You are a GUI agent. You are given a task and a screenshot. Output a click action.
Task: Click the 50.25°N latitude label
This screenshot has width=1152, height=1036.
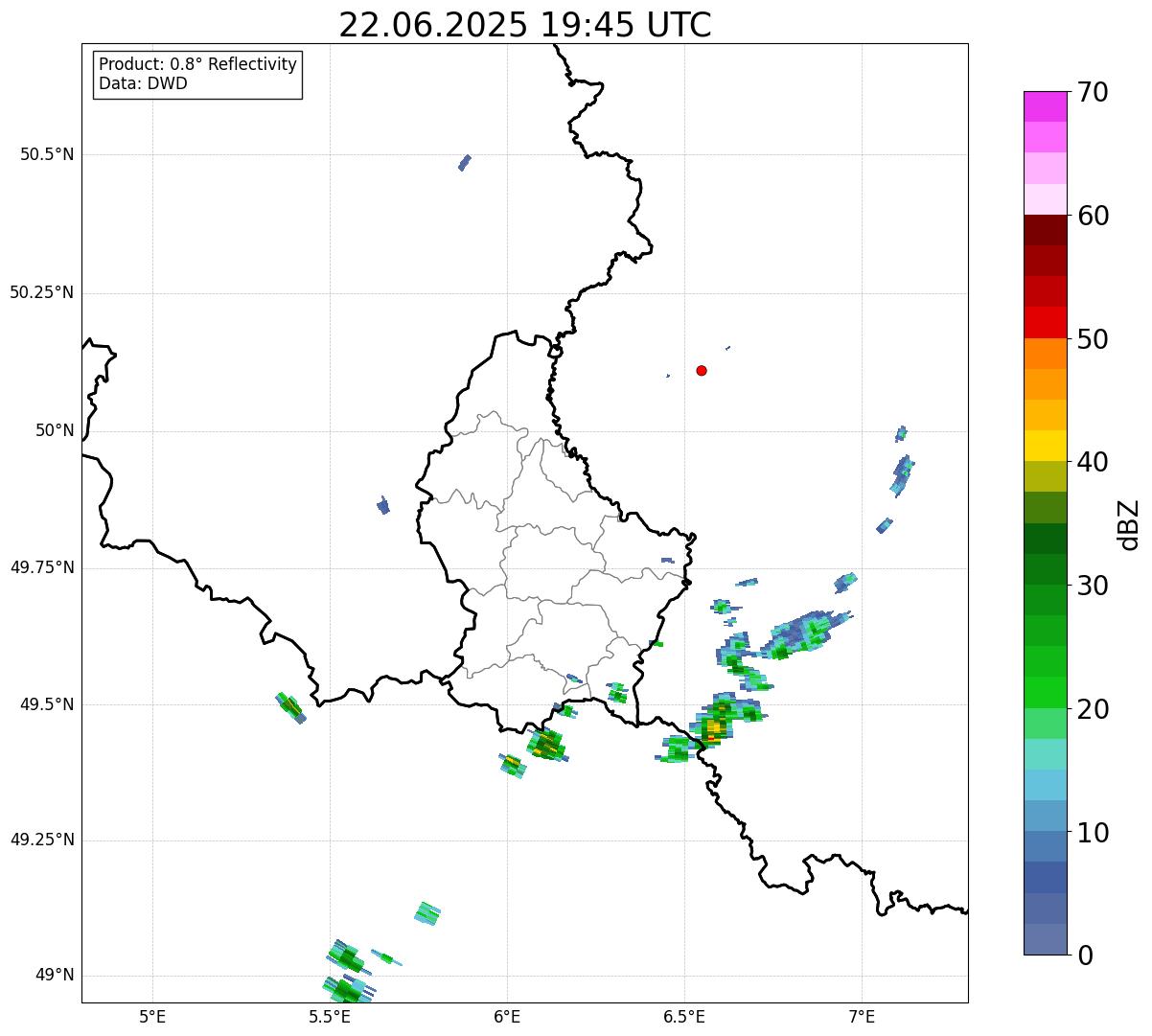point(42,292)
